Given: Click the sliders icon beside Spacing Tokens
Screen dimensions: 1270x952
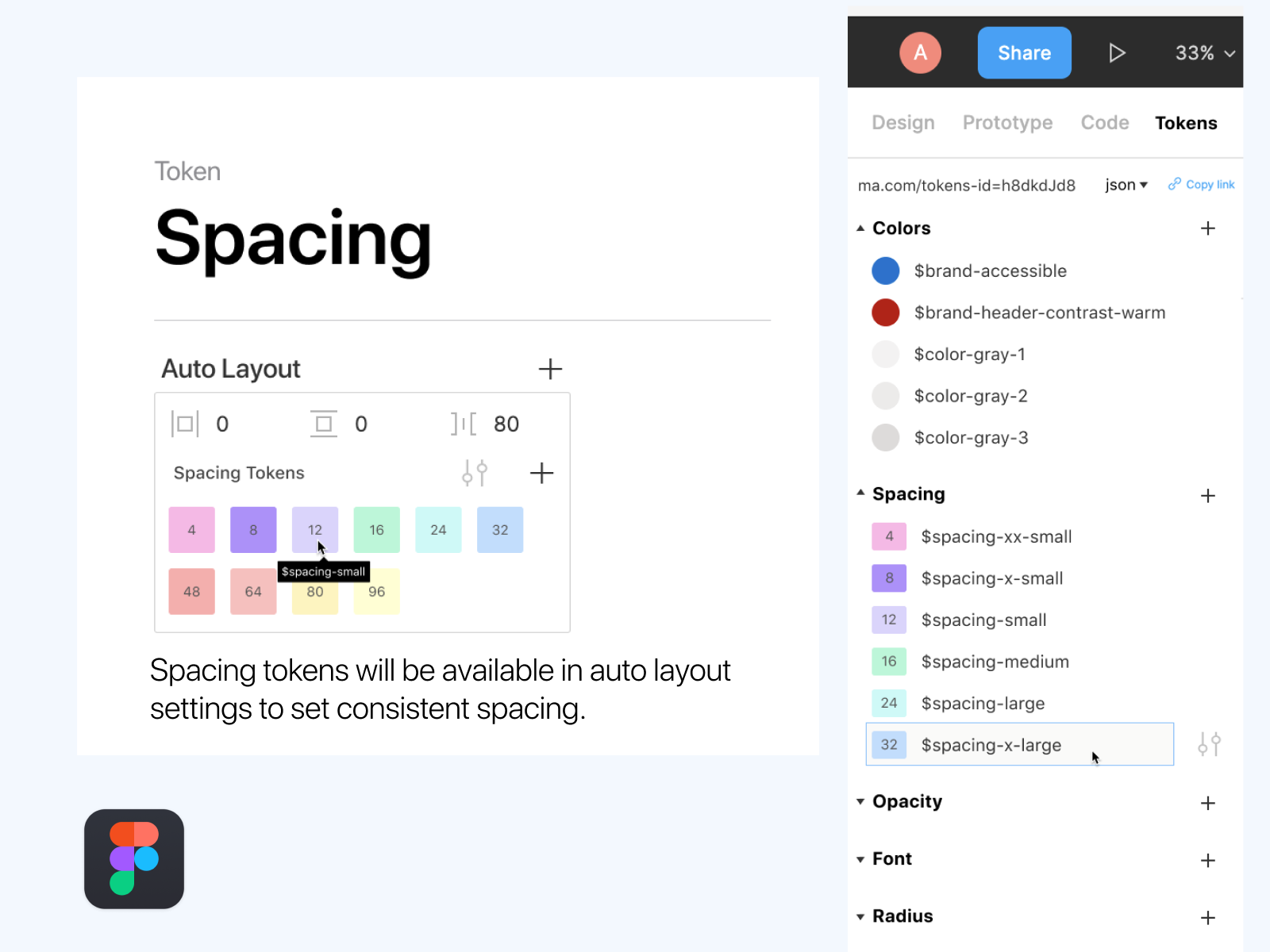Looking at the screenshot, I should [x=475, y=473].
